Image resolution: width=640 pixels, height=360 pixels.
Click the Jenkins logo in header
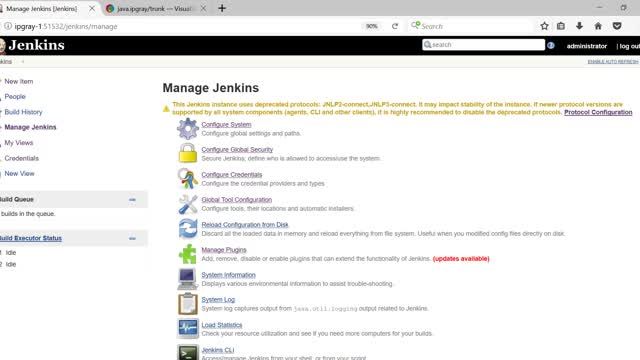33,45
